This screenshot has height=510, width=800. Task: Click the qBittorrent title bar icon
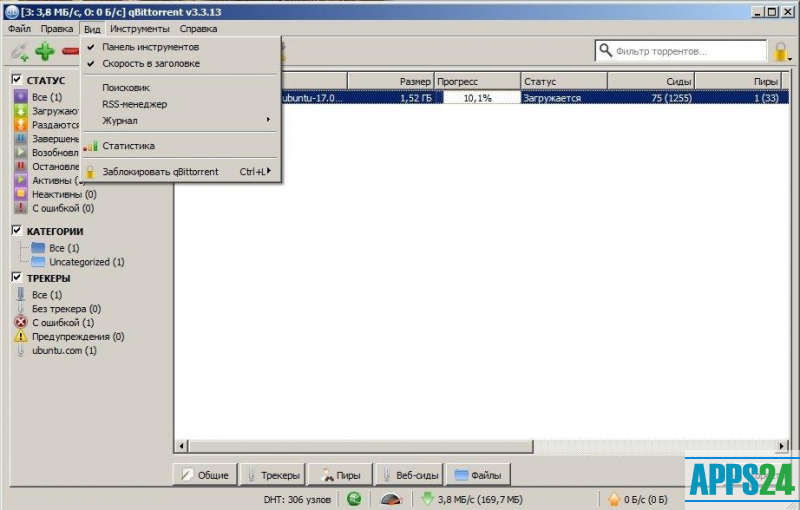[11, 12]
